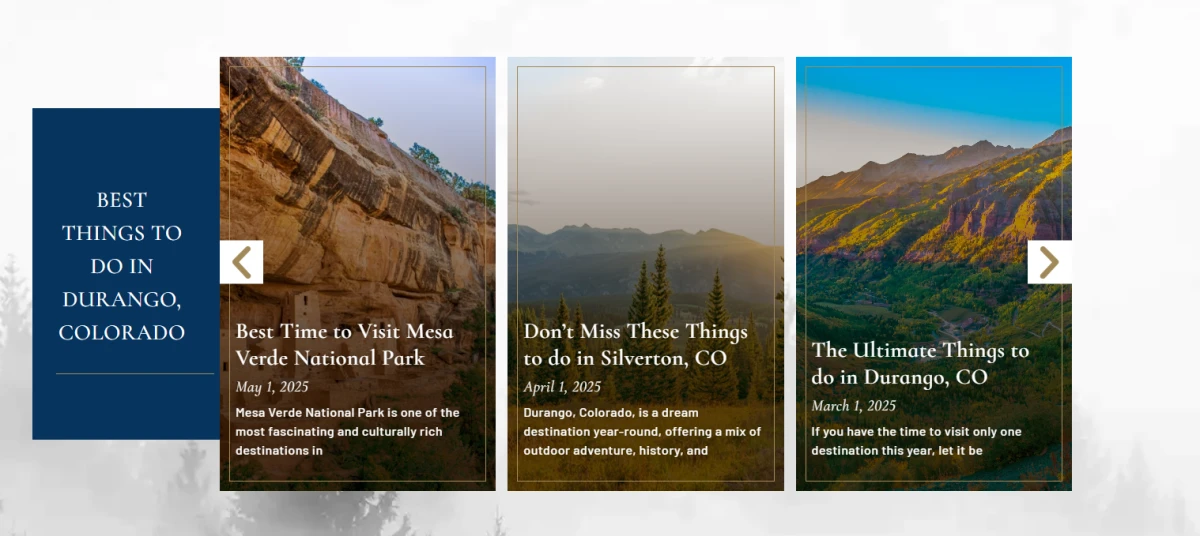The width and height of the screenshot is (1200, 536).
Task: Select the March 1, 2025 date text
Action: pyautogui.click(x=854, y=406)
